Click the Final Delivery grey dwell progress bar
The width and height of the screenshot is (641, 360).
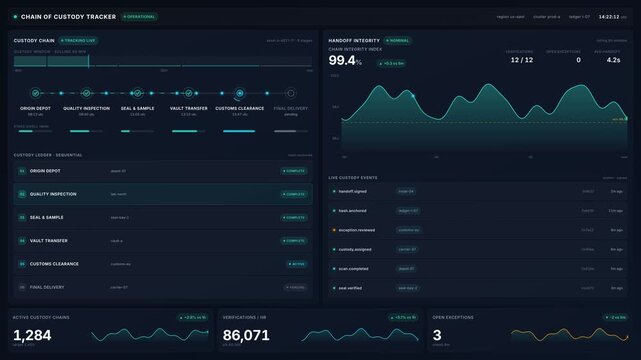click(291, 131)
